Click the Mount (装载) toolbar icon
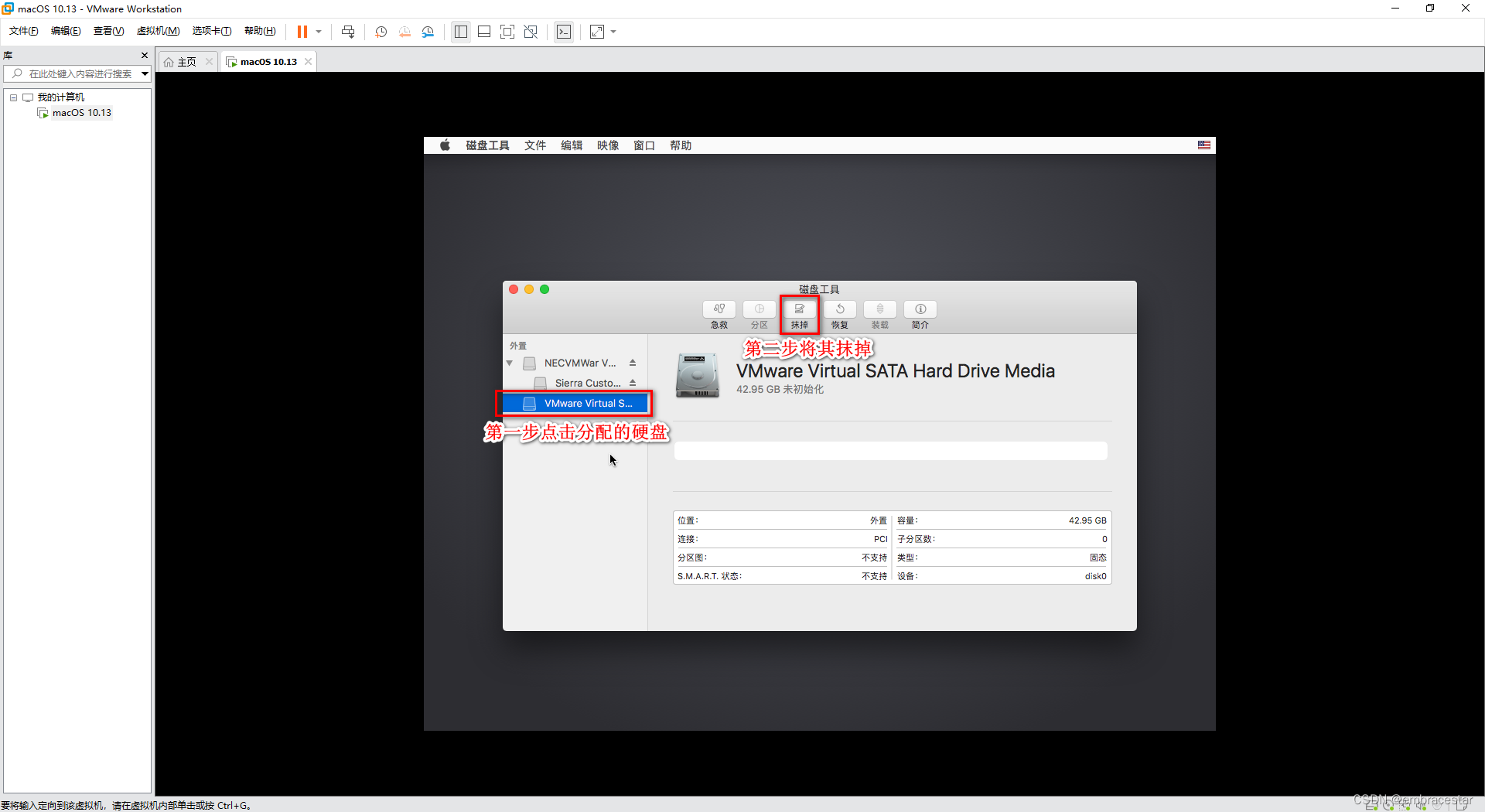Viewport: 1485px width, 812px height. [880, 309]
